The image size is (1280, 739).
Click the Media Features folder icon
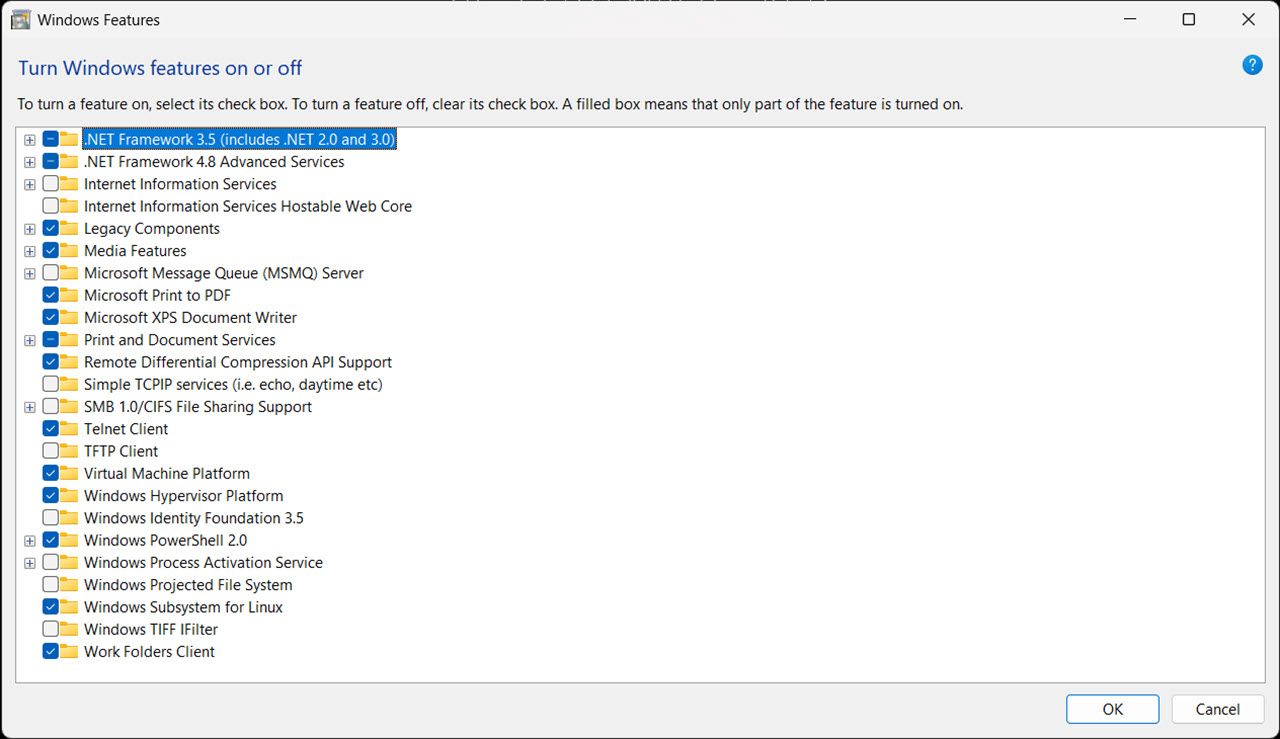click(66, 250)
